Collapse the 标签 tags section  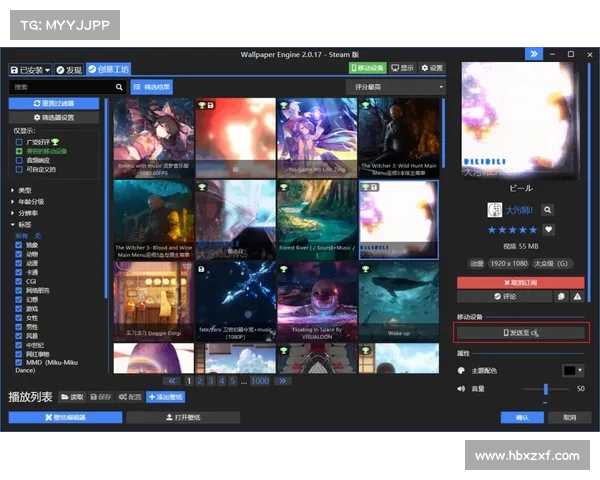pyautogui.click(x=21, y=225)
